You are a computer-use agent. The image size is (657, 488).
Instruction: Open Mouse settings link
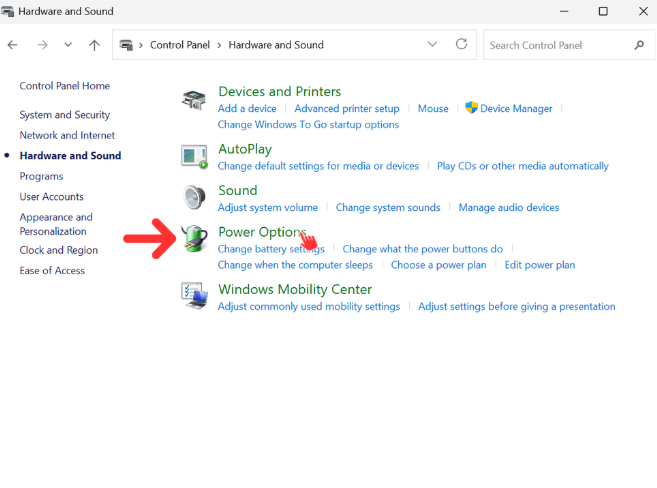point(433,108)
